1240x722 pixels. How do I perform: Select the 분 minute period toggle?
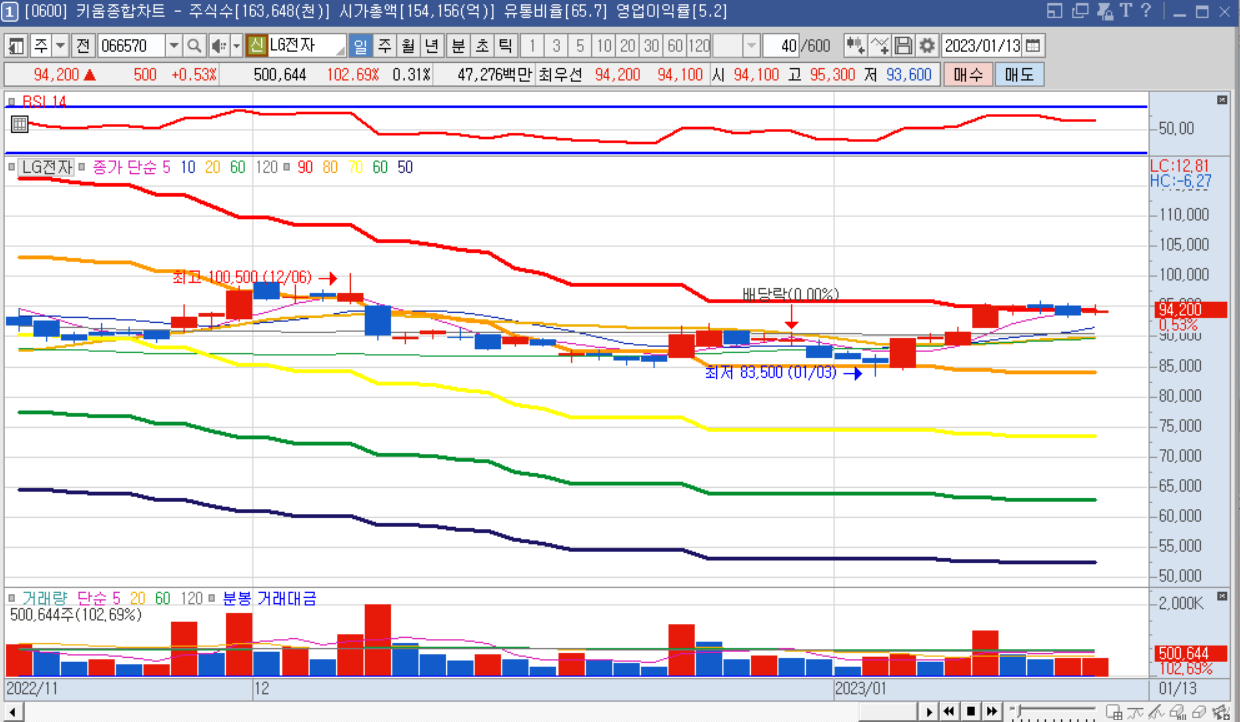tap(457, 46)
